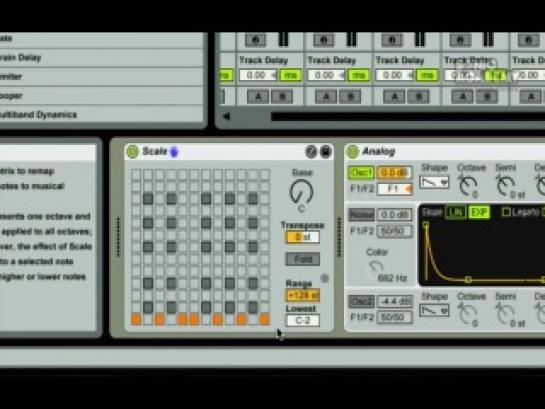The height and width of the screenshot is (409, 545).
Task: Turn off the Analog device activator
Action: coord(352,152)
